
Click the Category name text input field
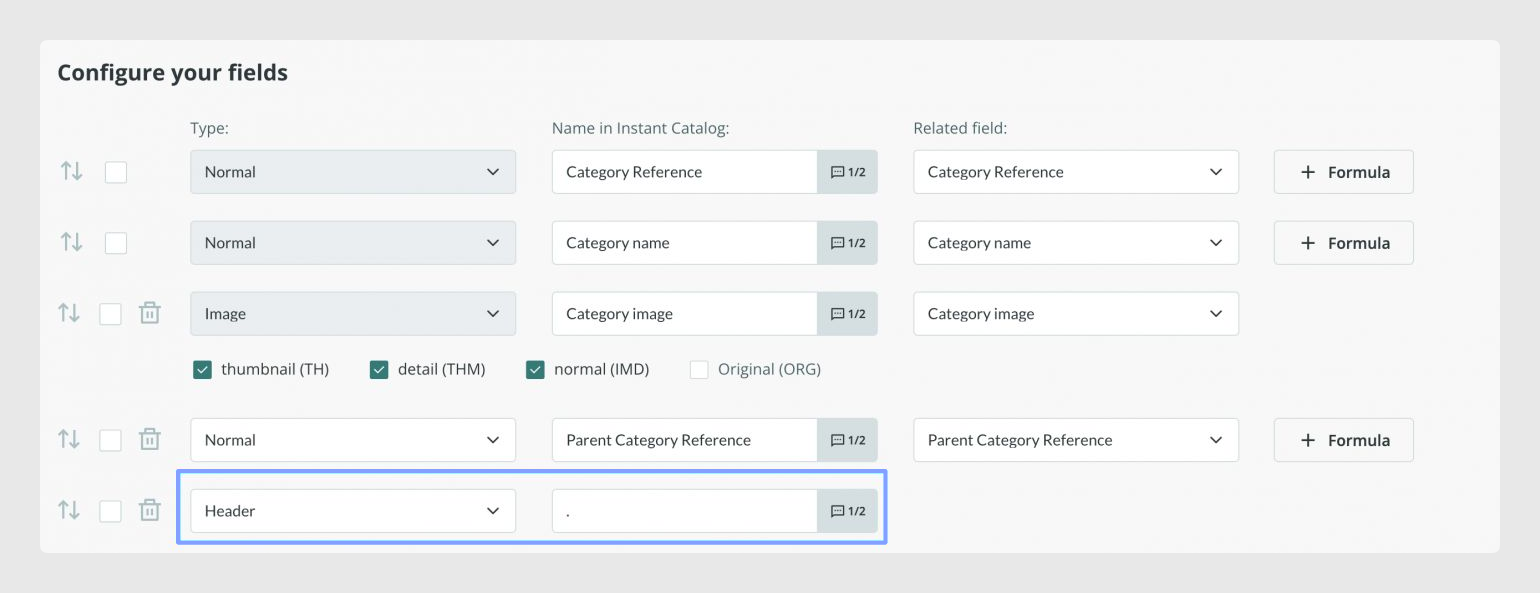685,243
